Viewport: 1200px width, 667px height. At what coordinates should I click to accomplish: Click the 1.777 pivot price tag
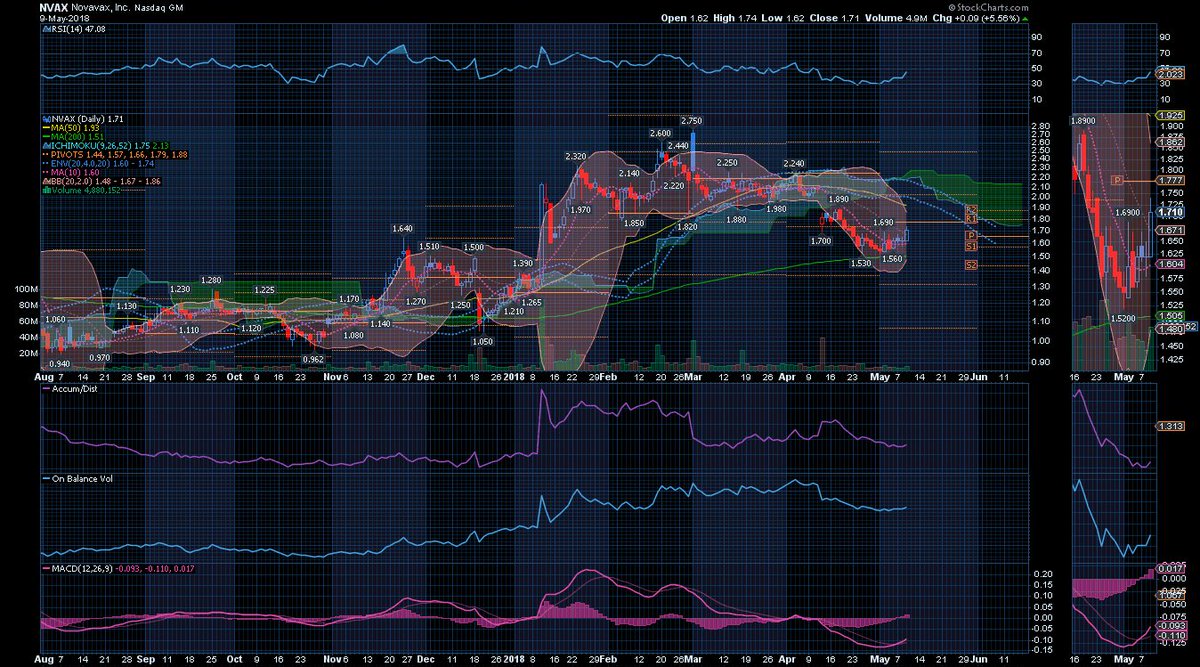1170,180
